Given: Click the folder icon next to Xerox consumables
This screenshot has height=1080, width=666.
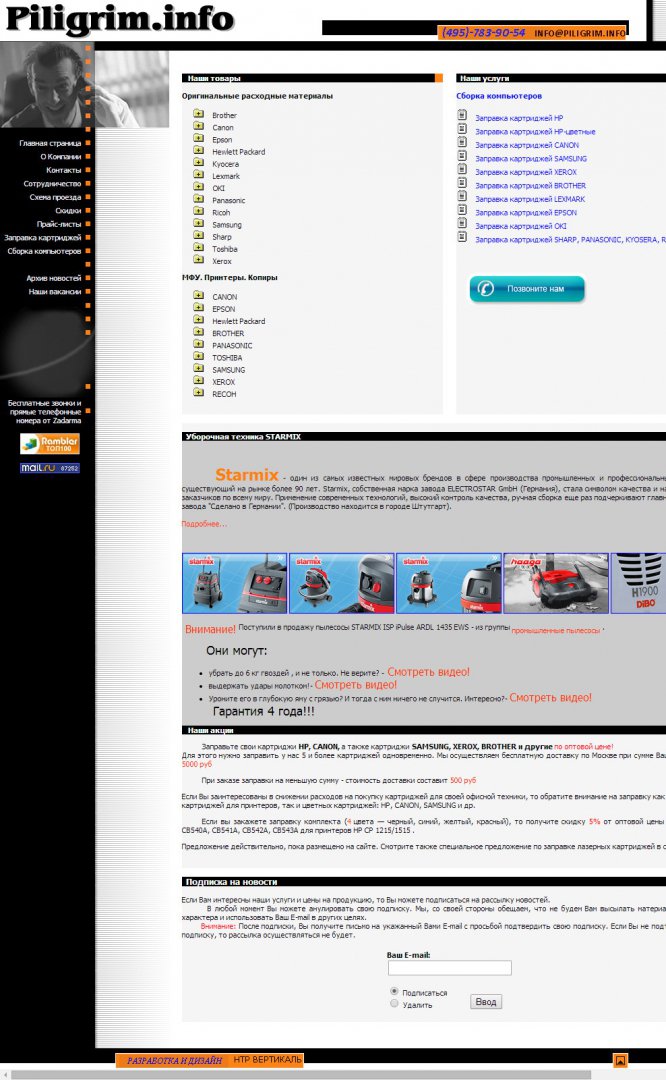Looking at the screenshot, I should coord(198,260).
